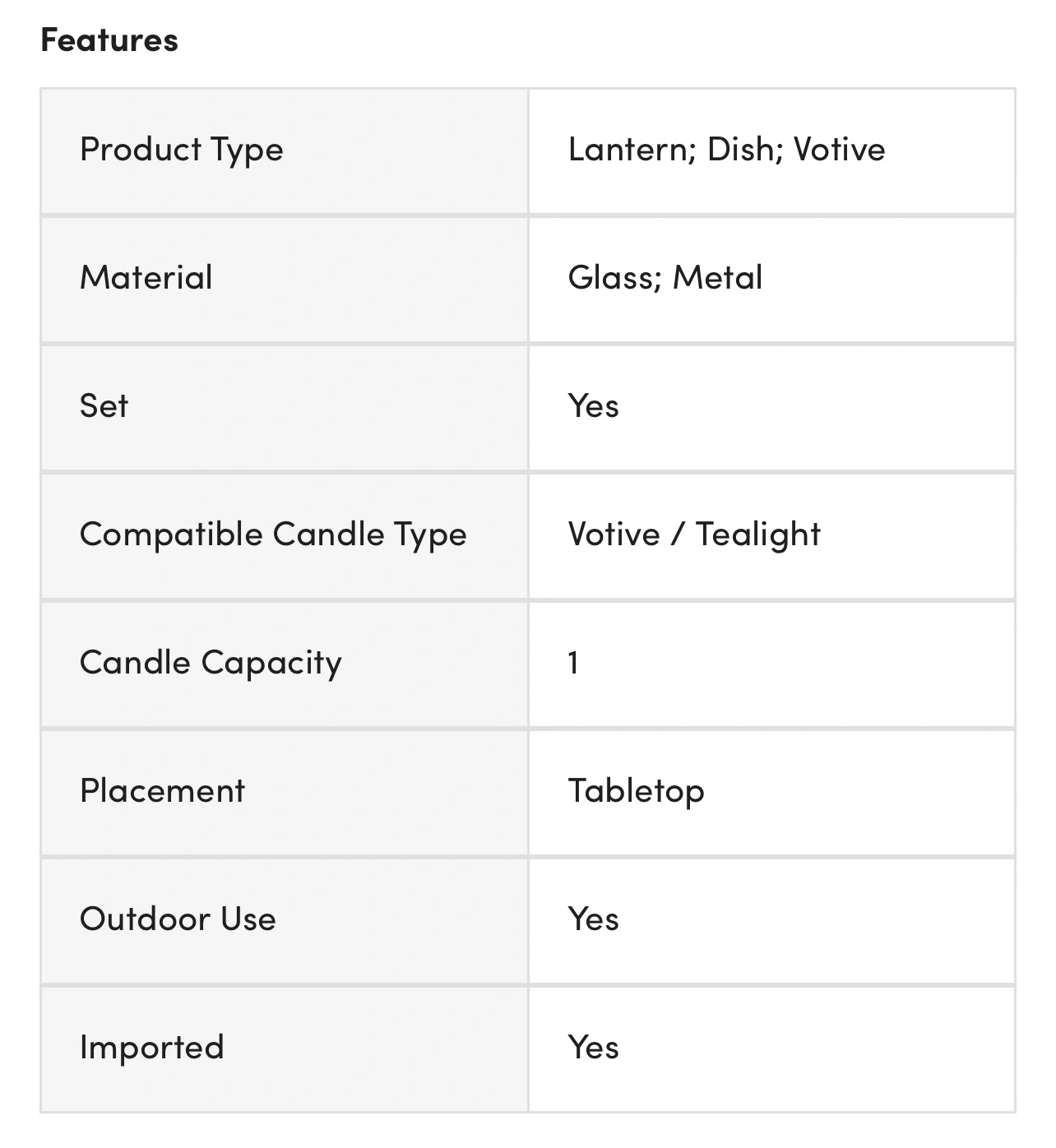
Task: Select the Candle Capacity value 1
Action: (573, 663)
